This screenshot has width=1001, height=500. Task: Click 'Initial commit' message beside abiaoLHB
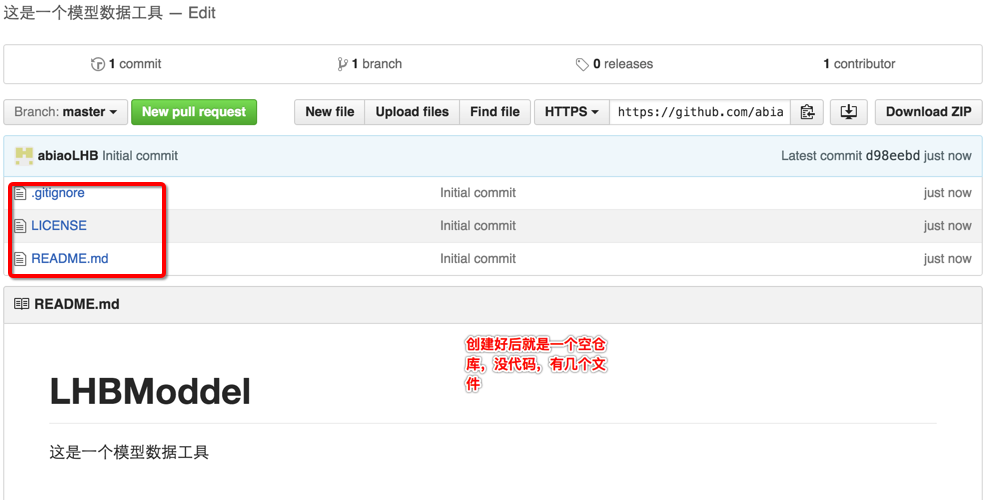[x=140, y=156]
